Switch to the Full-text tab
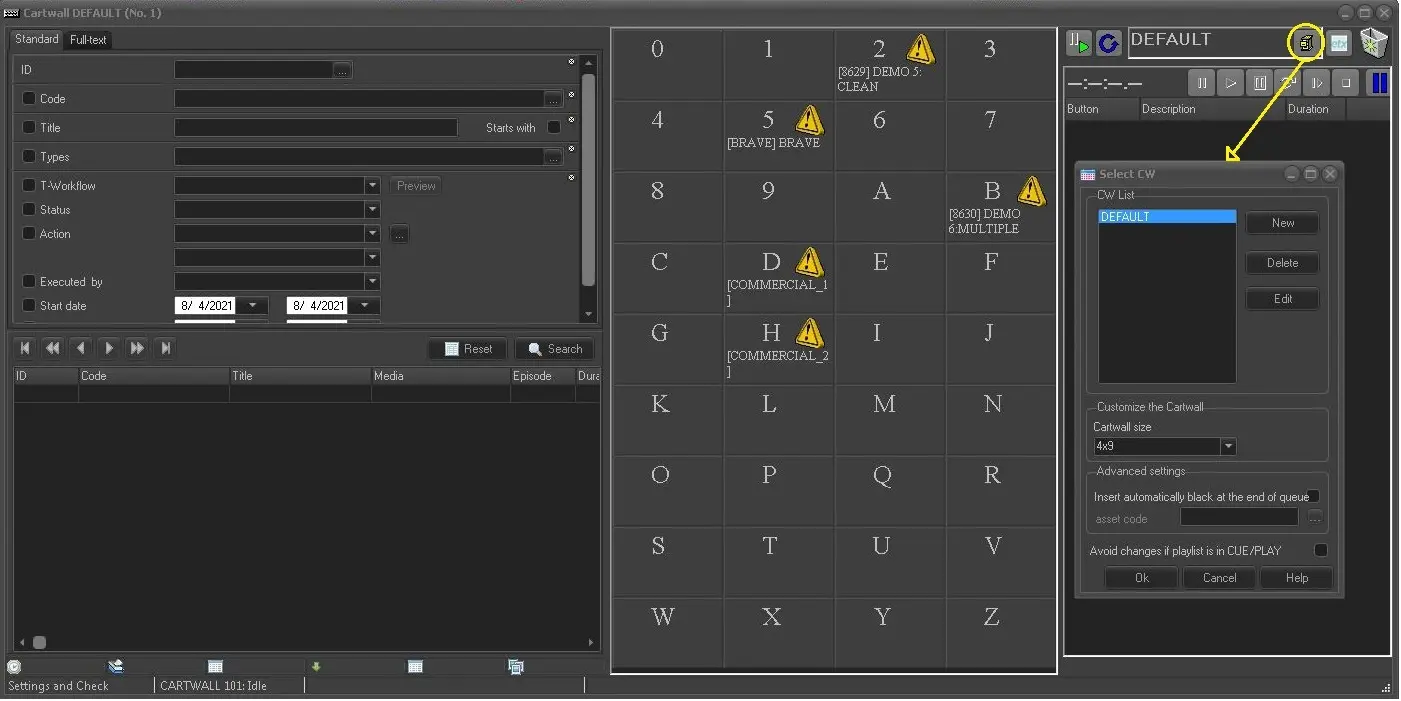The image size is (1401, 701). [88, 40]
